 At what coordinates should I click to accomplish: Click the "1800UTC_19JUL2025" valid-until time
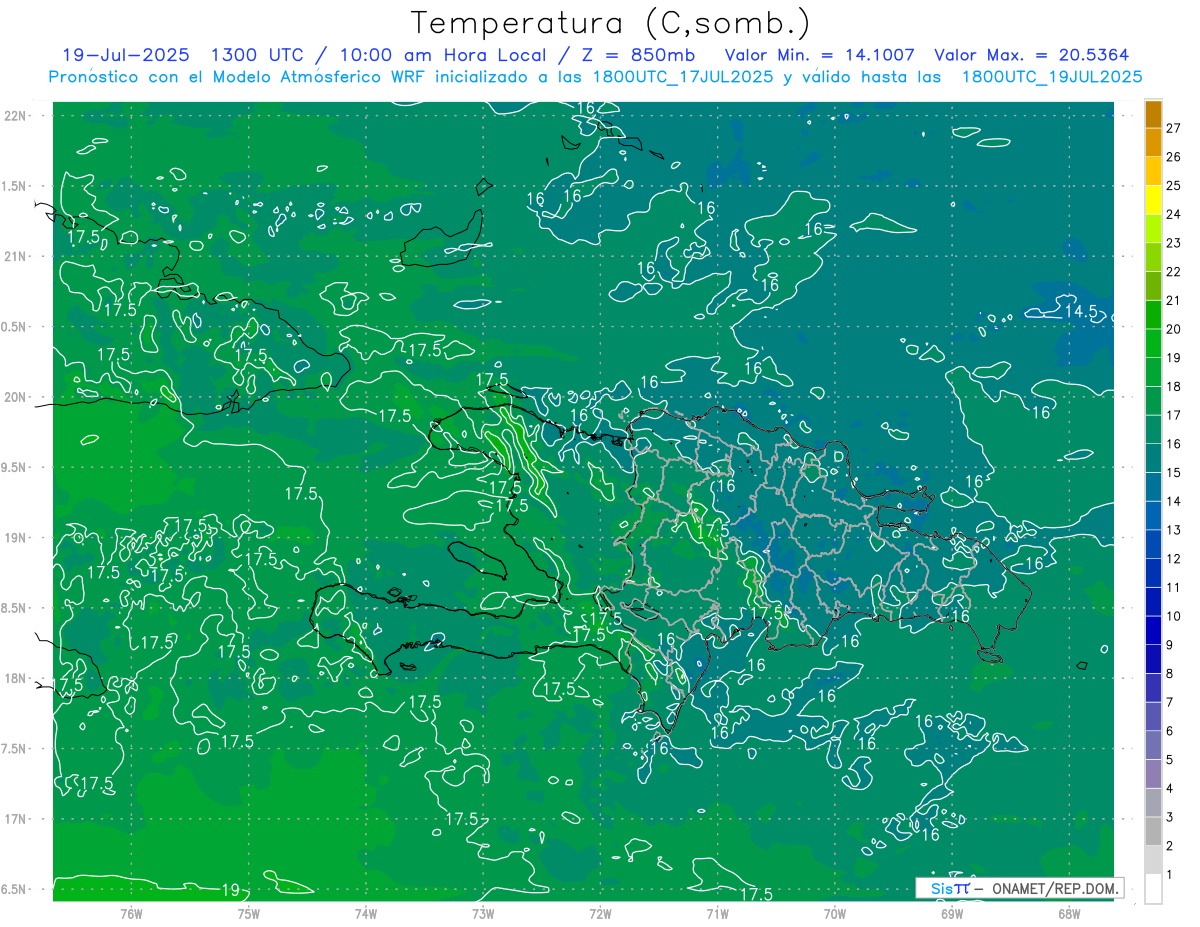[1052, 77]
